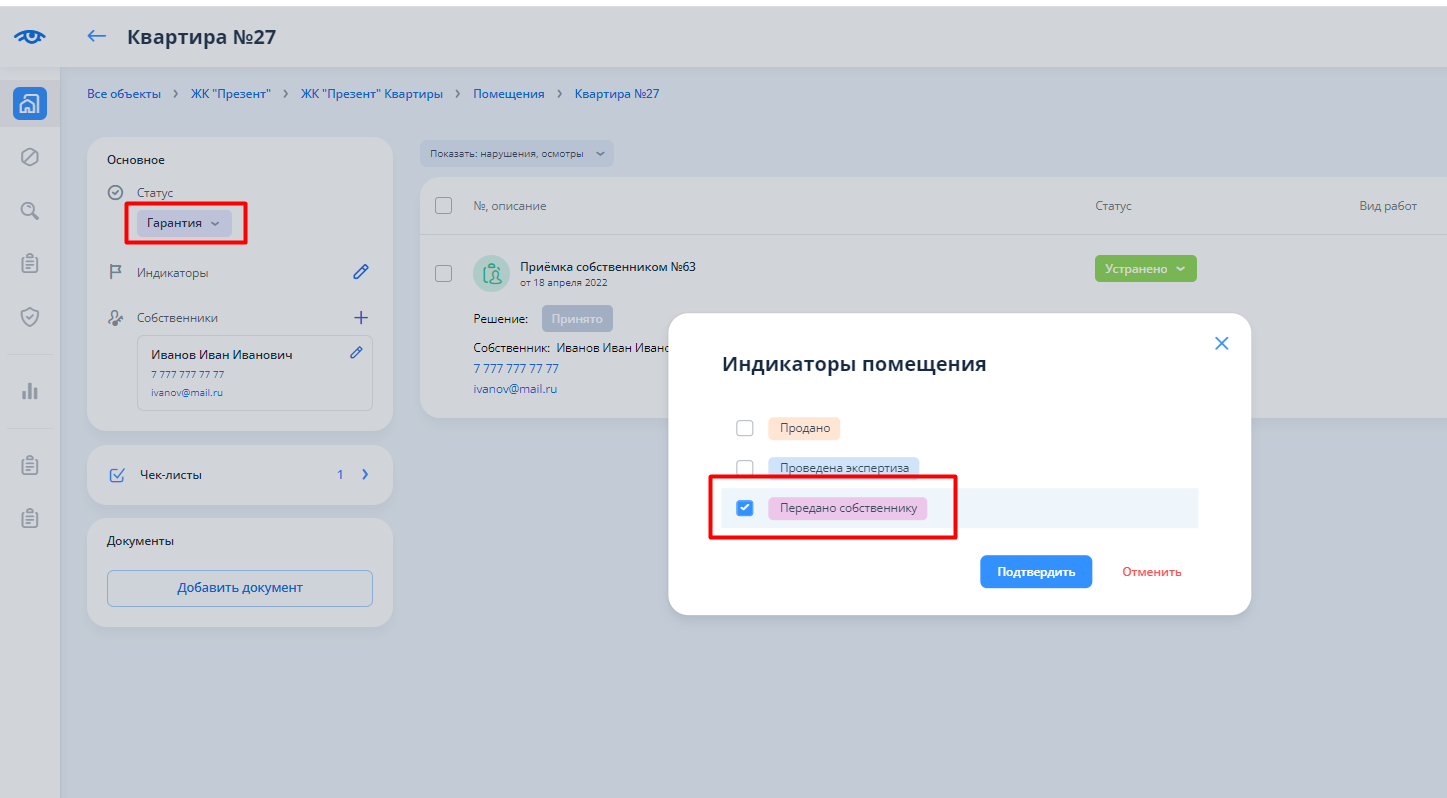Image resolution: width=1447 pixels, height=798 pixels.
Task: Open the Чек-листы section arrow
Action: (x=365, y=475)
